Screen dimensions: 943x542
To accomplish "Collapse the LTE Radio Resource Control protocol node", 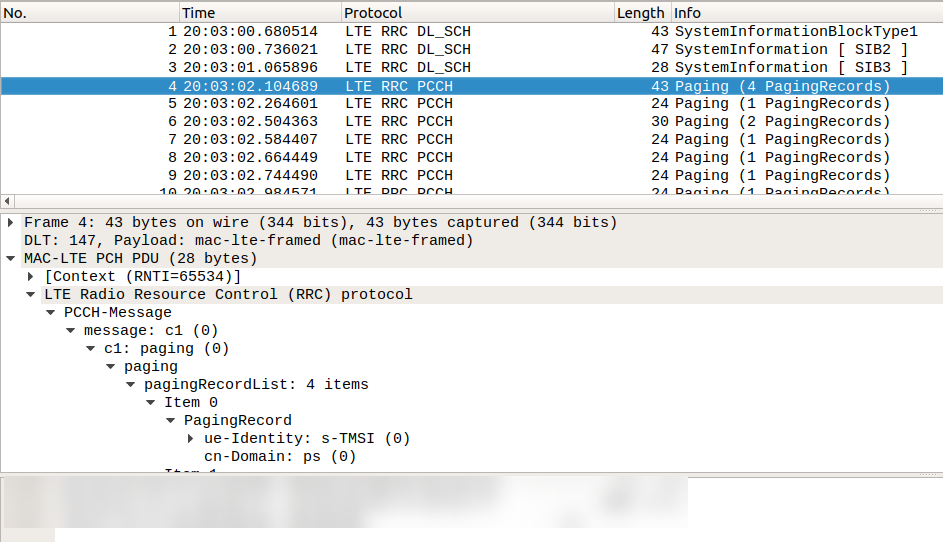I will [31, 294].
